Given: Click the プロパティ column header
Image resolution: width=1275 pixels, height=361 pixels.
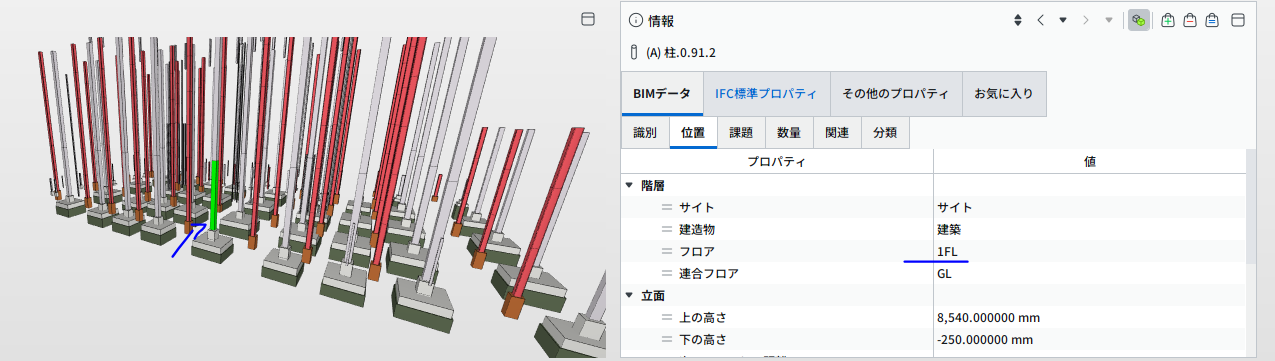Looking at the screenshot, I should pyautogui.click(x=777, y=161).
